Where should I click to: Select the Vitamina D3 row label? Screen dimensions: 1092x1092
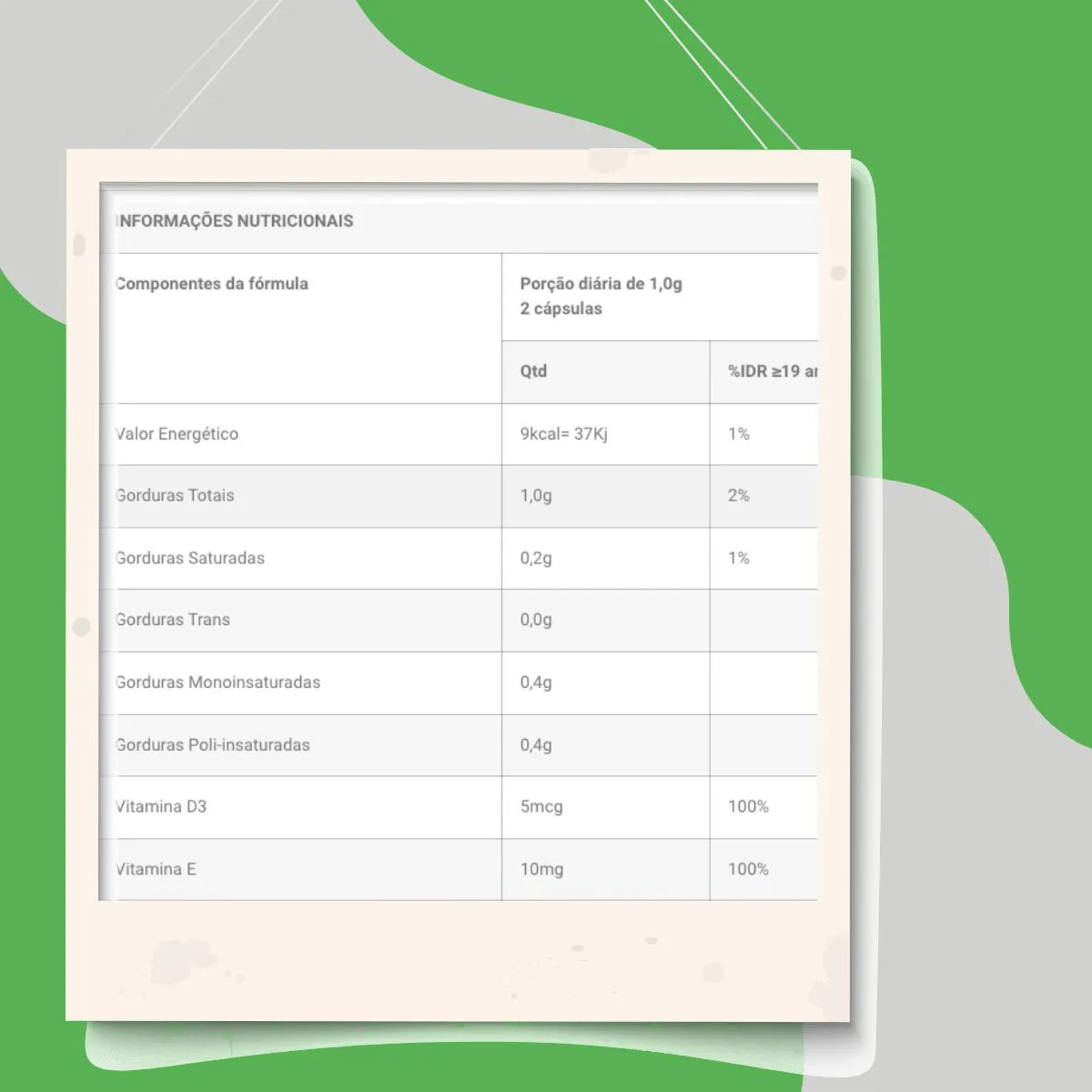(161, 807)
